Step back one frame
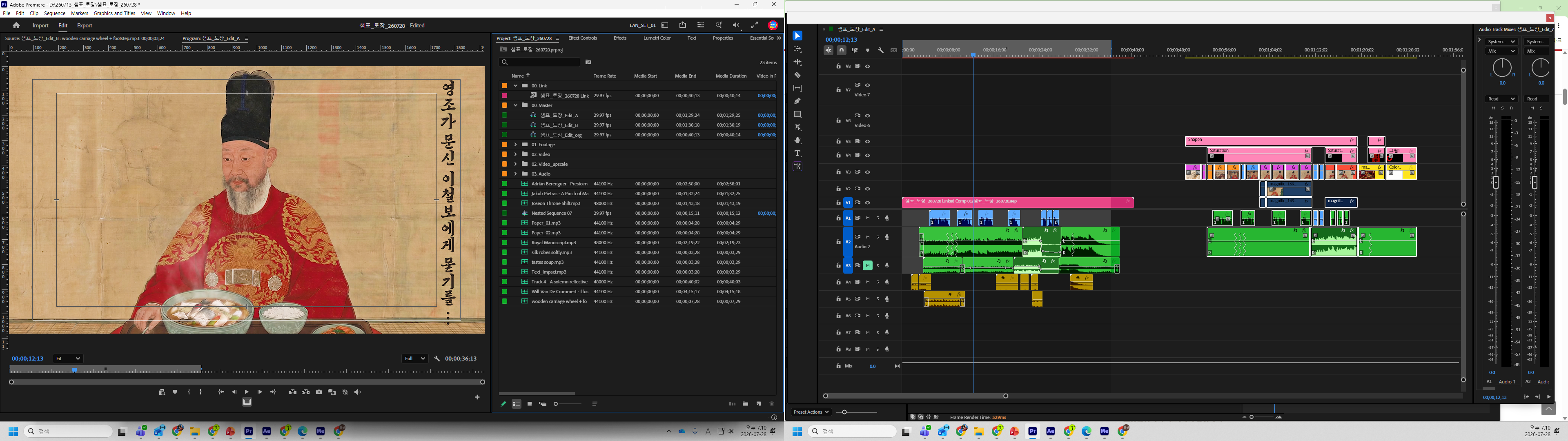Viewport: 1568px width, 441px height. [x=234, y=392]
